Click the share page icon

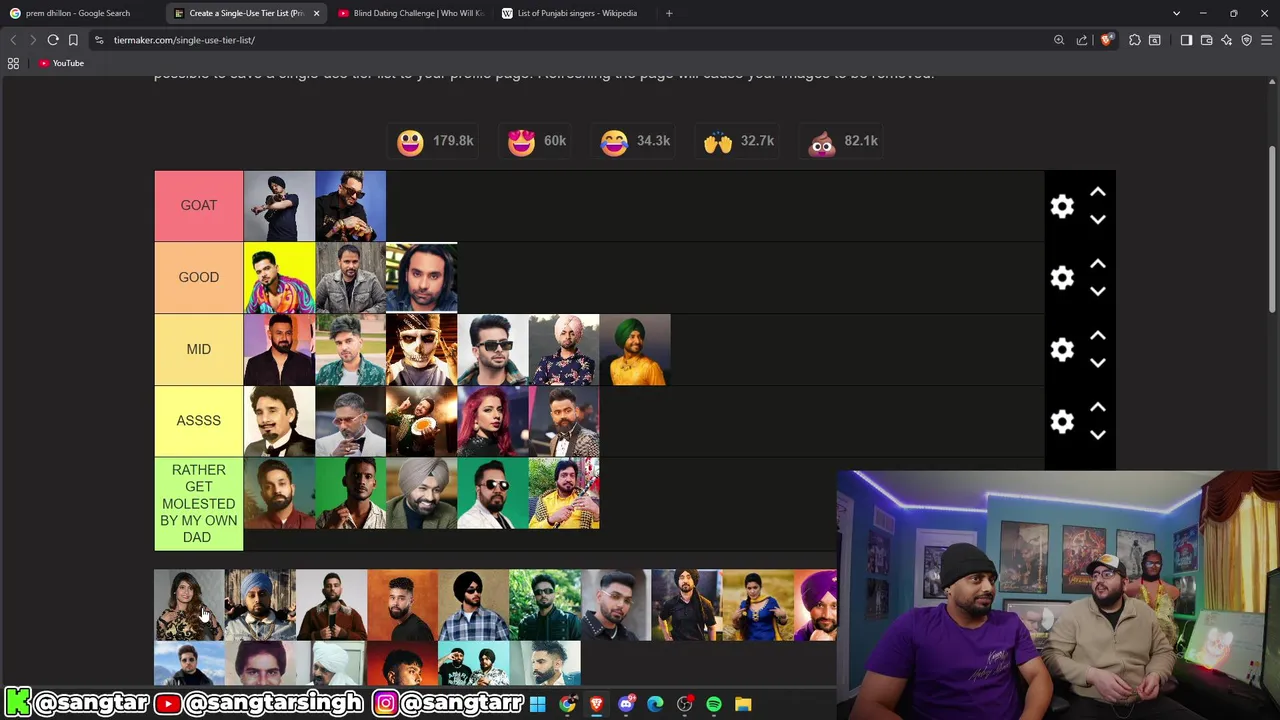(1082, 40)
